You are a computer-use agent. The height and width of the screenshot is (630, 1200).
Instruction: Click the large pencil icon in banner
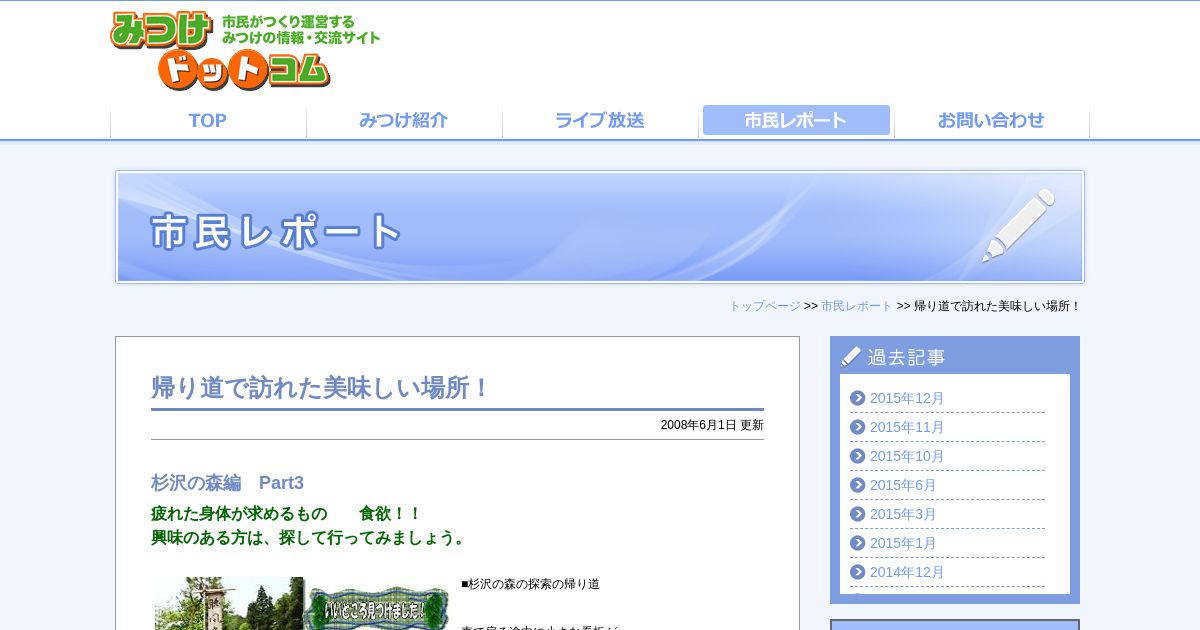pyautogui.click(x=1018, y=226)
